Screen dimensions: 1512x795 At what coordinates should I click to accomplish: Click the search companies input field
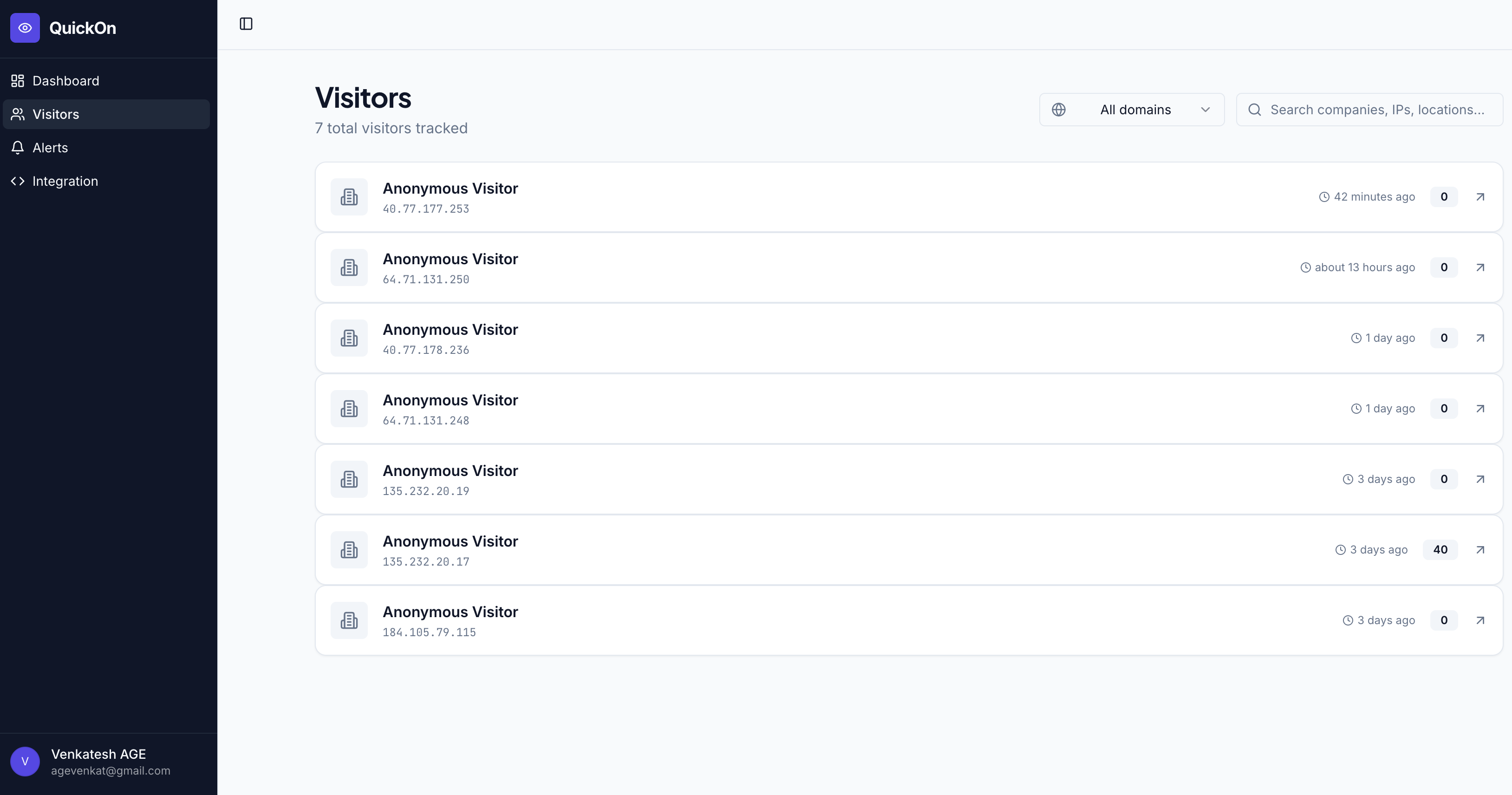(x=1368, y=109)
